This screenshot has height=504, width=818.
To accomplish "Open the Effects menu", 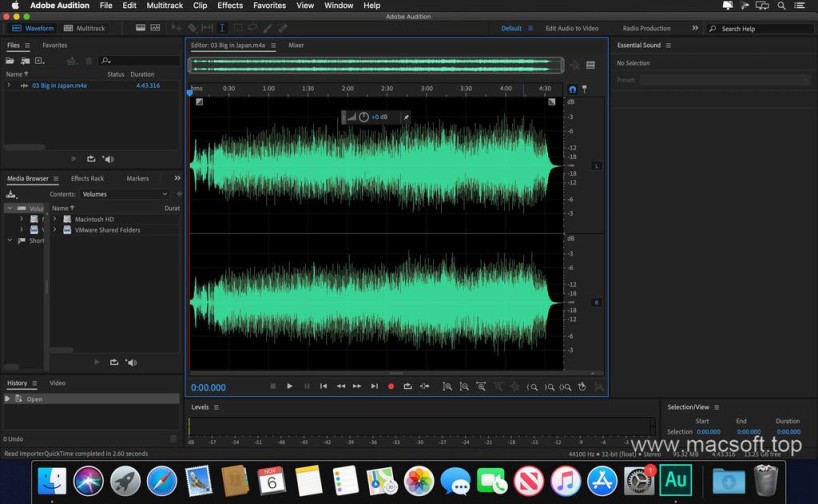I will point(230,6).
